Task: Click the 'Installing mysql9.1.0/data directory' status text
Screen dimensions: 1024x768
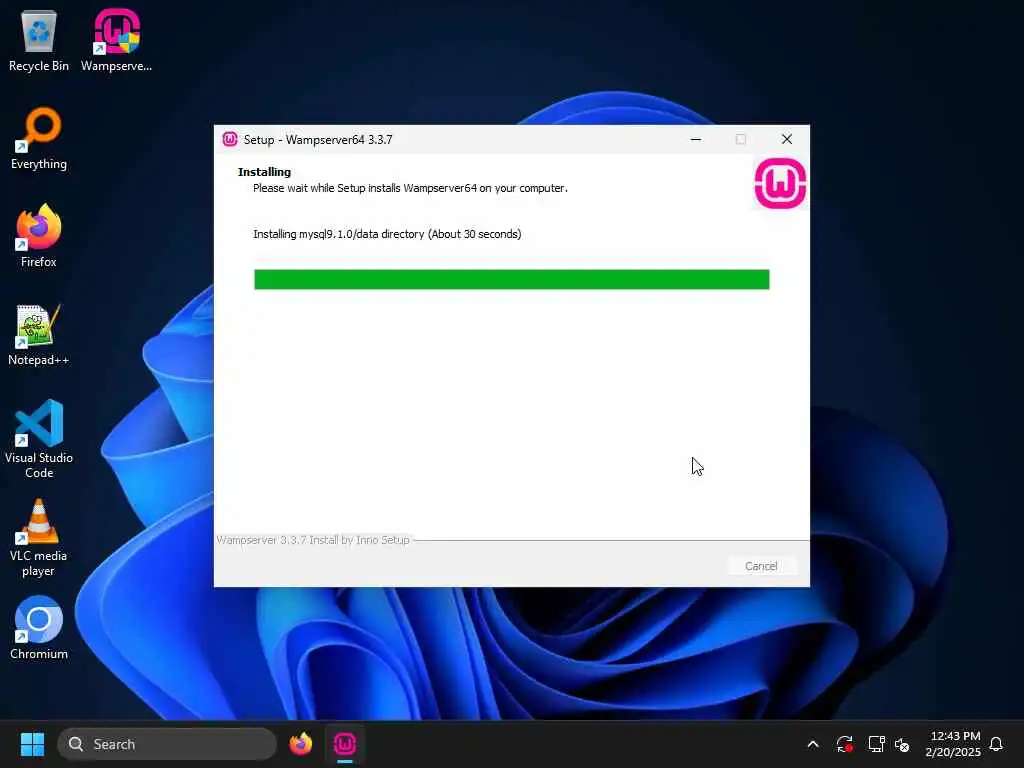Action: [x=387, y=234]
